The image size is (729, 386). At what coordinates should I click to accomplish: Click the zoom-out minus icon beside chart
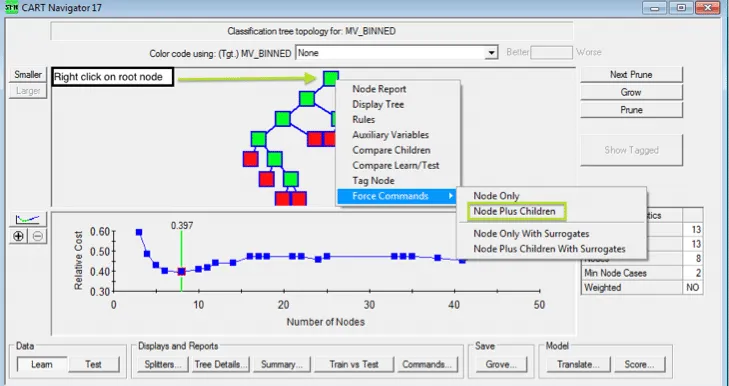[38, 236]
